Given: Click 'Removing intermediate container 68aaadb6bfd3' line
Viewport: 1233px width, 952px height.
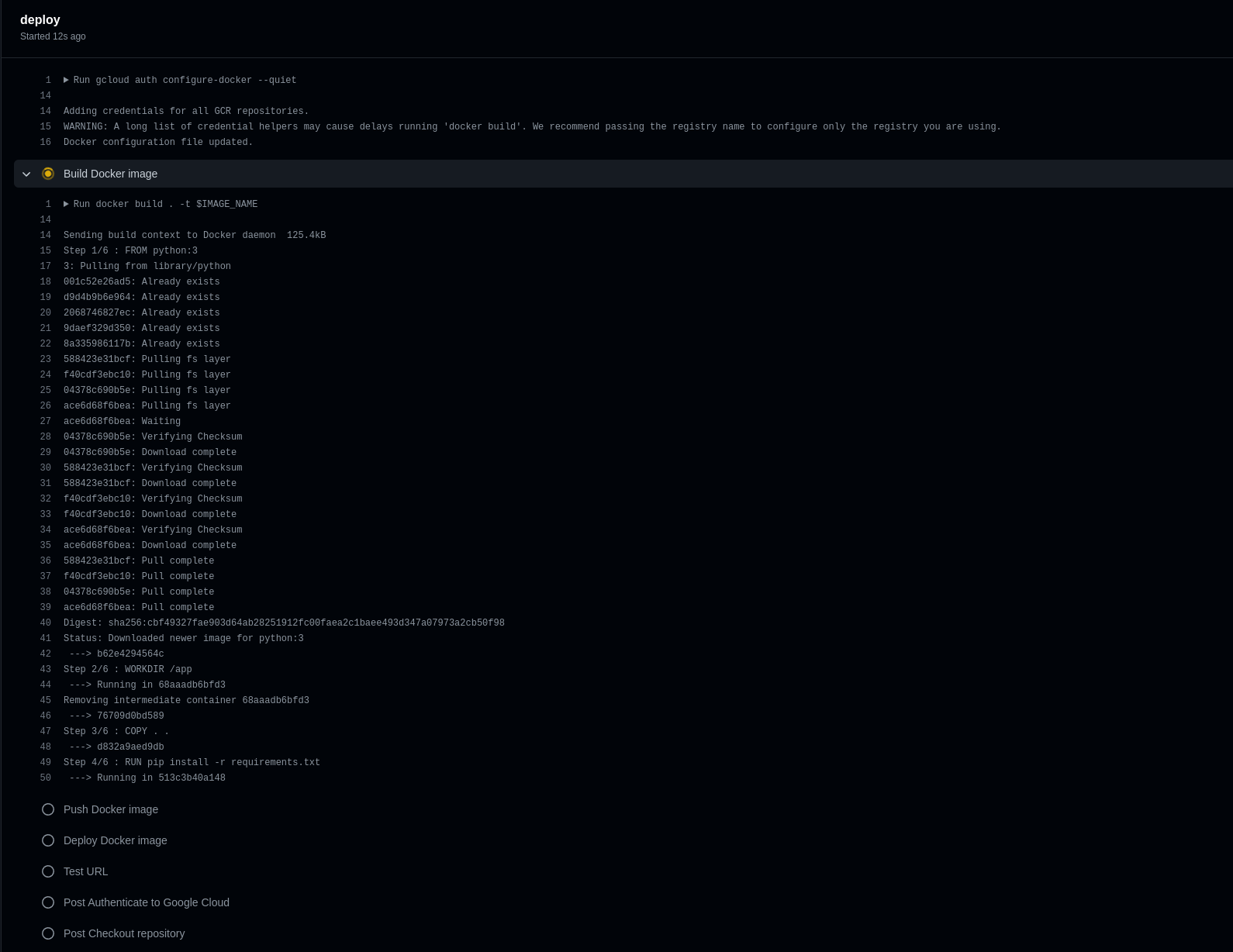Looking at the screenshot, I should (186, 700).
